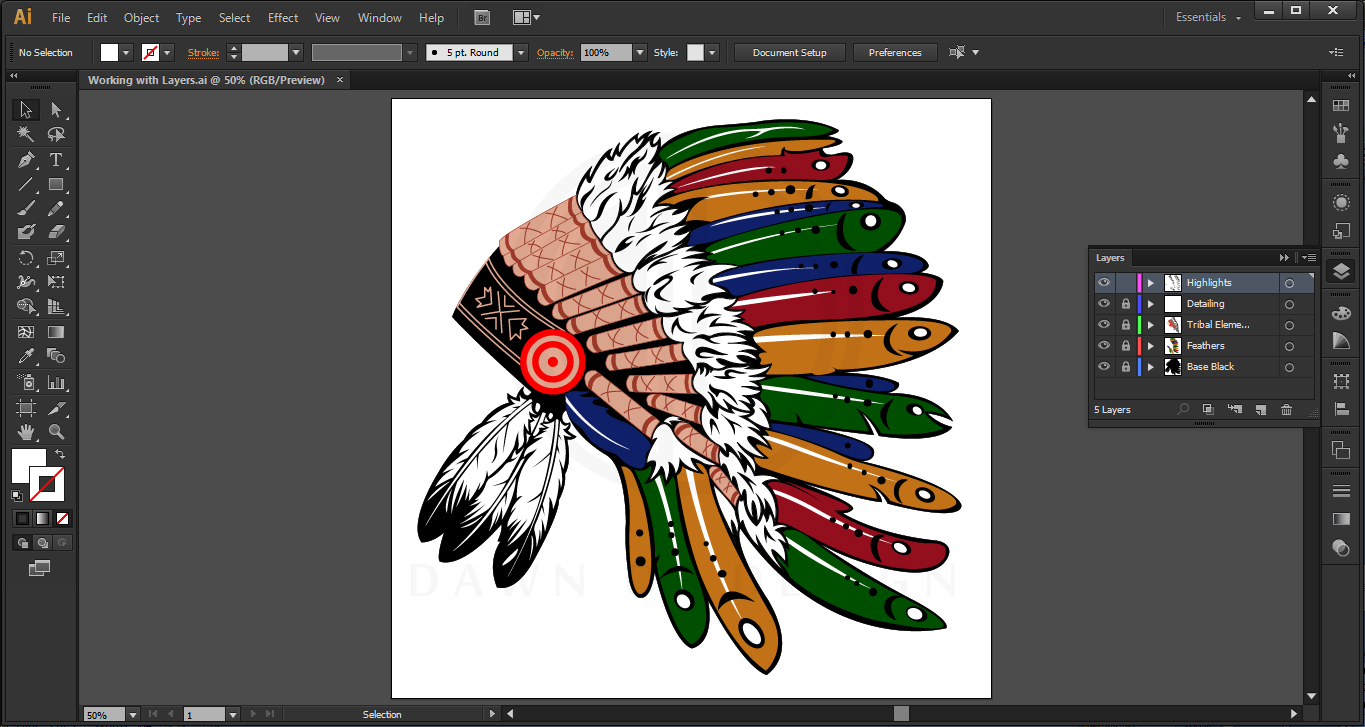Select the Zoom tool
Image resolution: width=1365 pixels, height=727 pixels.
click(56, 432)
